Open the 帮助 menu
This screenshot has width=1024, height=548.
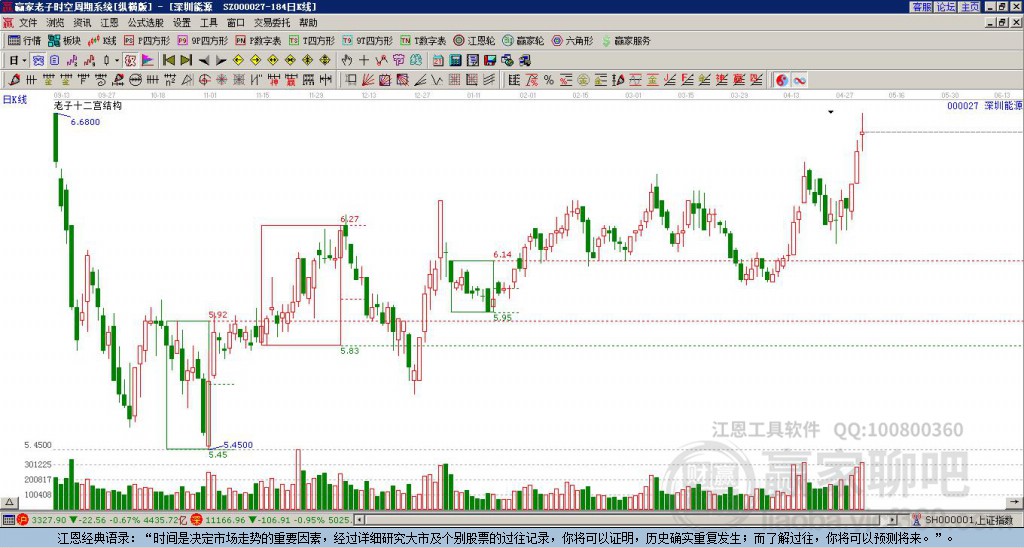pos(308,23)
